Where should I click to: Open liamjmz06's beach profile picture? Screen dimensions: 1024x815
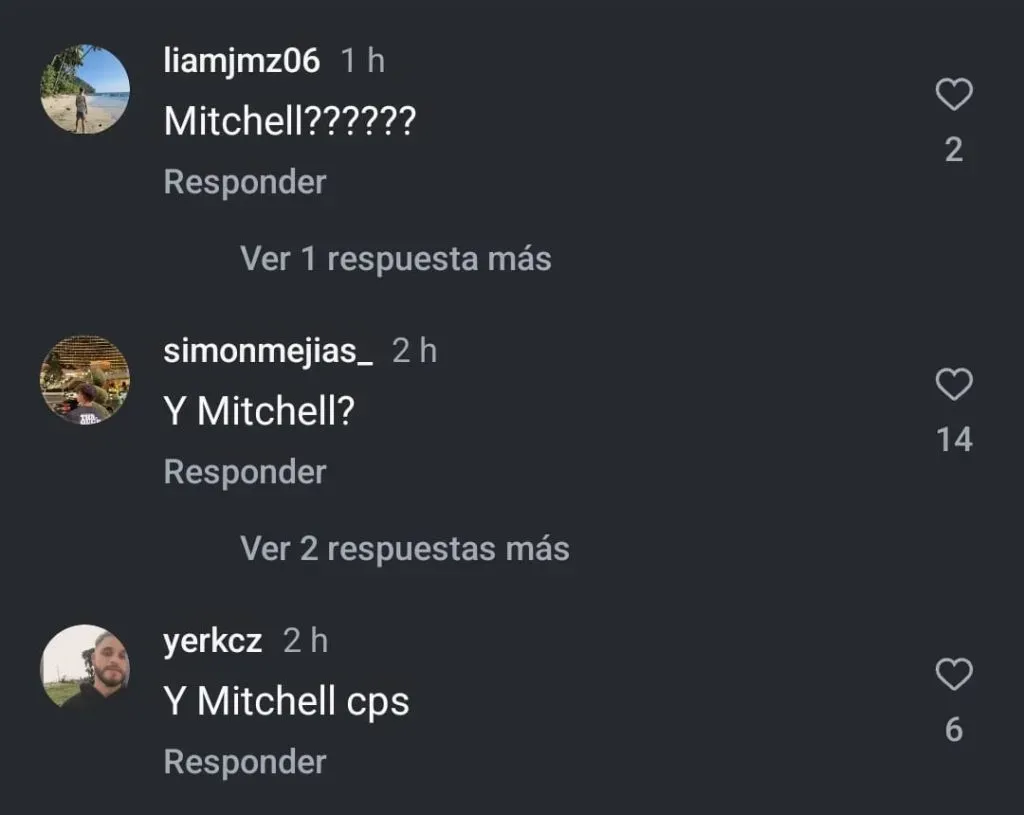pyautogui.click(x=85, y=89)
